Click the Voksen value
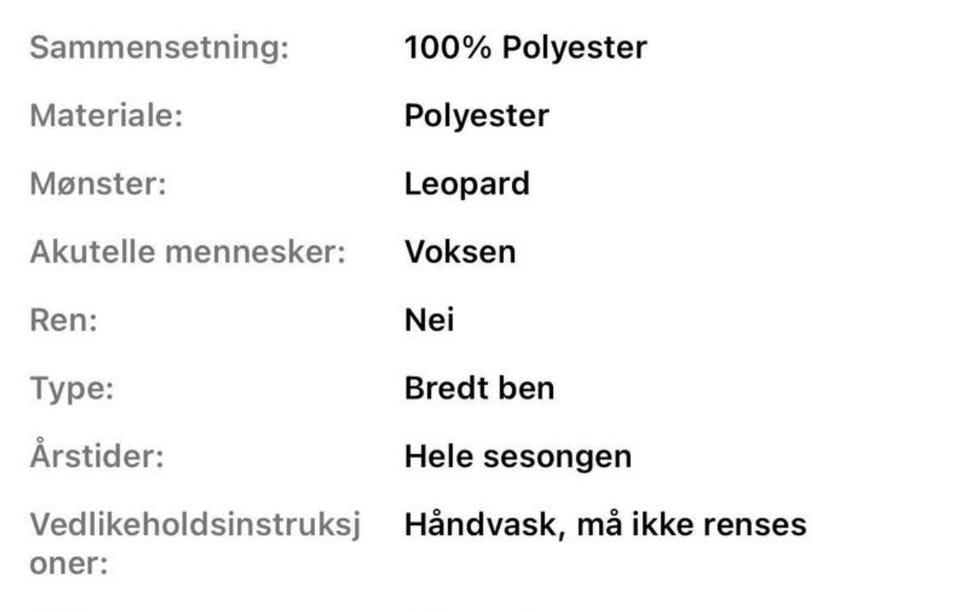Screen dimensions: 960x612 [x=460, y=252]
